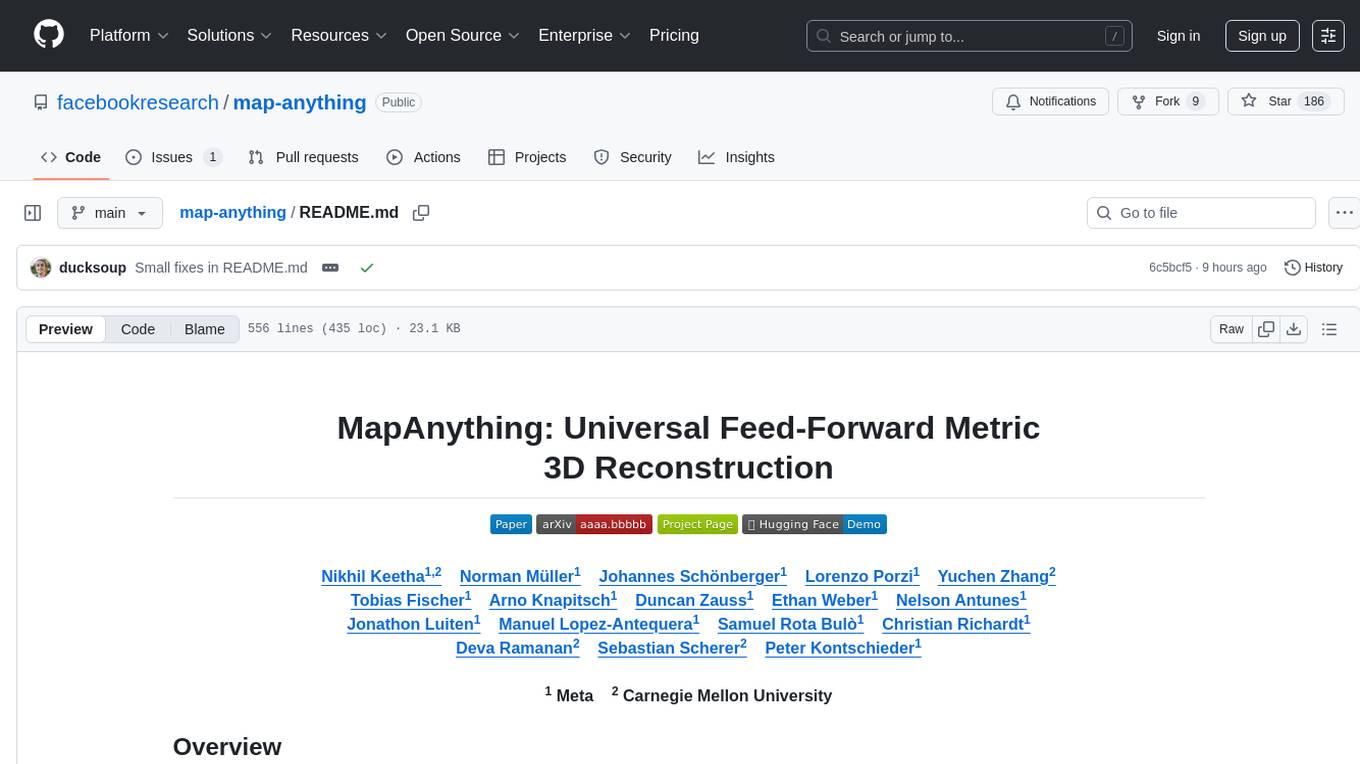This screenshot has width=1360, height=764.
Task: Download the raw README file
Action: click(x=1293, y=329)
